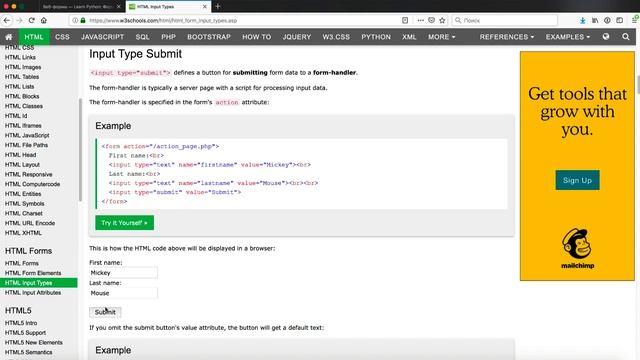This screenshot has height=360, width=640.
Task: Open the W3.CSS navbar item
Action: pos(336,37)
